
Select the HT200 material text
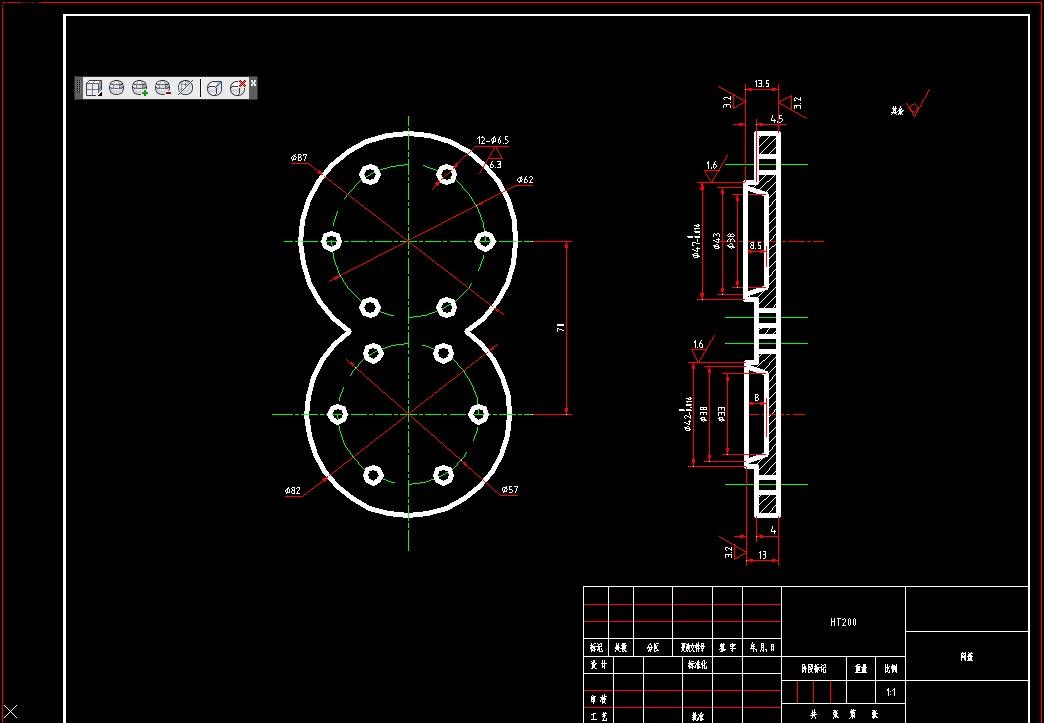click(x=844, y=622)
